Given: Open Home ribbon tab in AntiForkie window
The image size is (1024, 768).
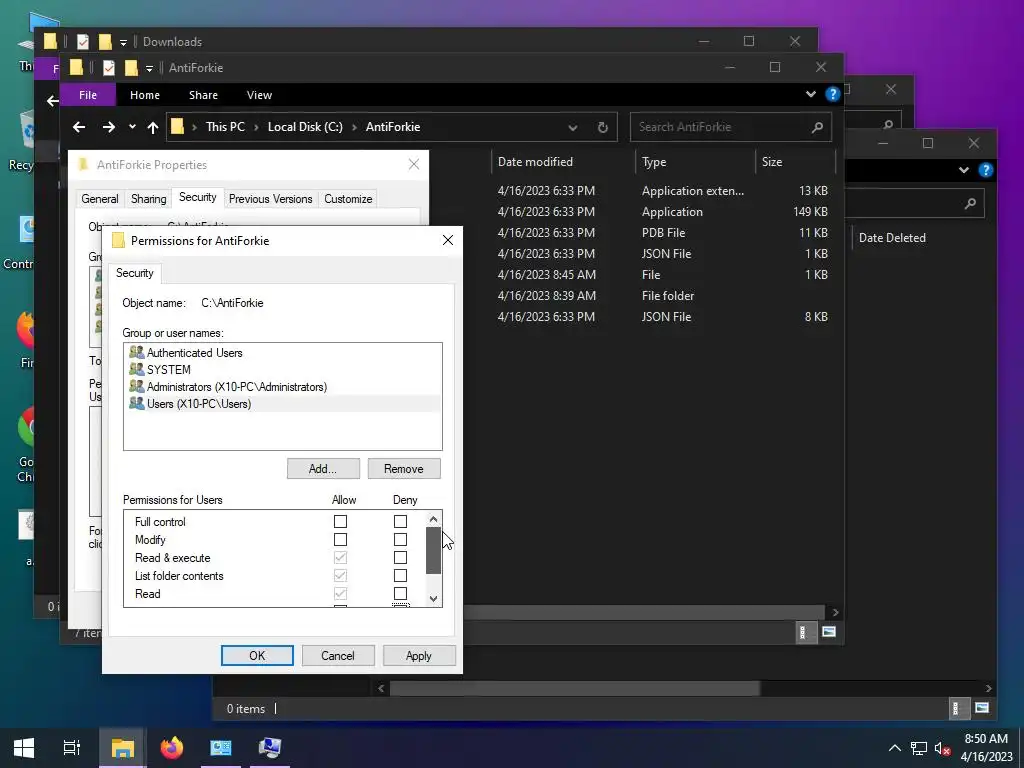Looking at the screenshot, I should [145, 95].
